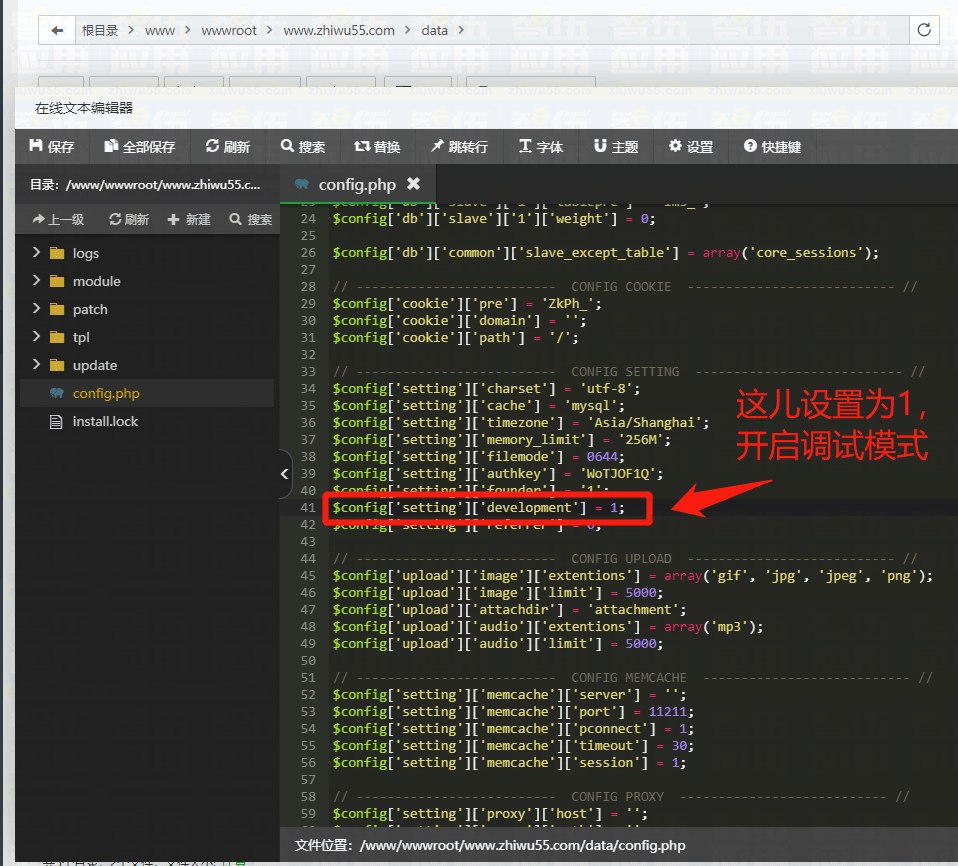Click line 41 development setting code
958x866 pixels.
[x=478, y=508]
